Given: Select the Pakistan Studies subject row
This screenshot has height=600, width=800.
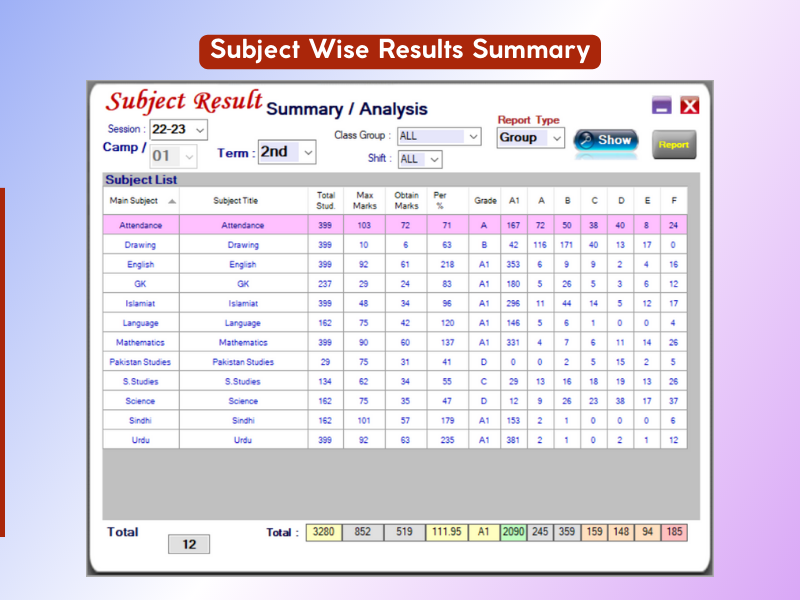Looking at the screenshot, I should (x=141, y=362).
